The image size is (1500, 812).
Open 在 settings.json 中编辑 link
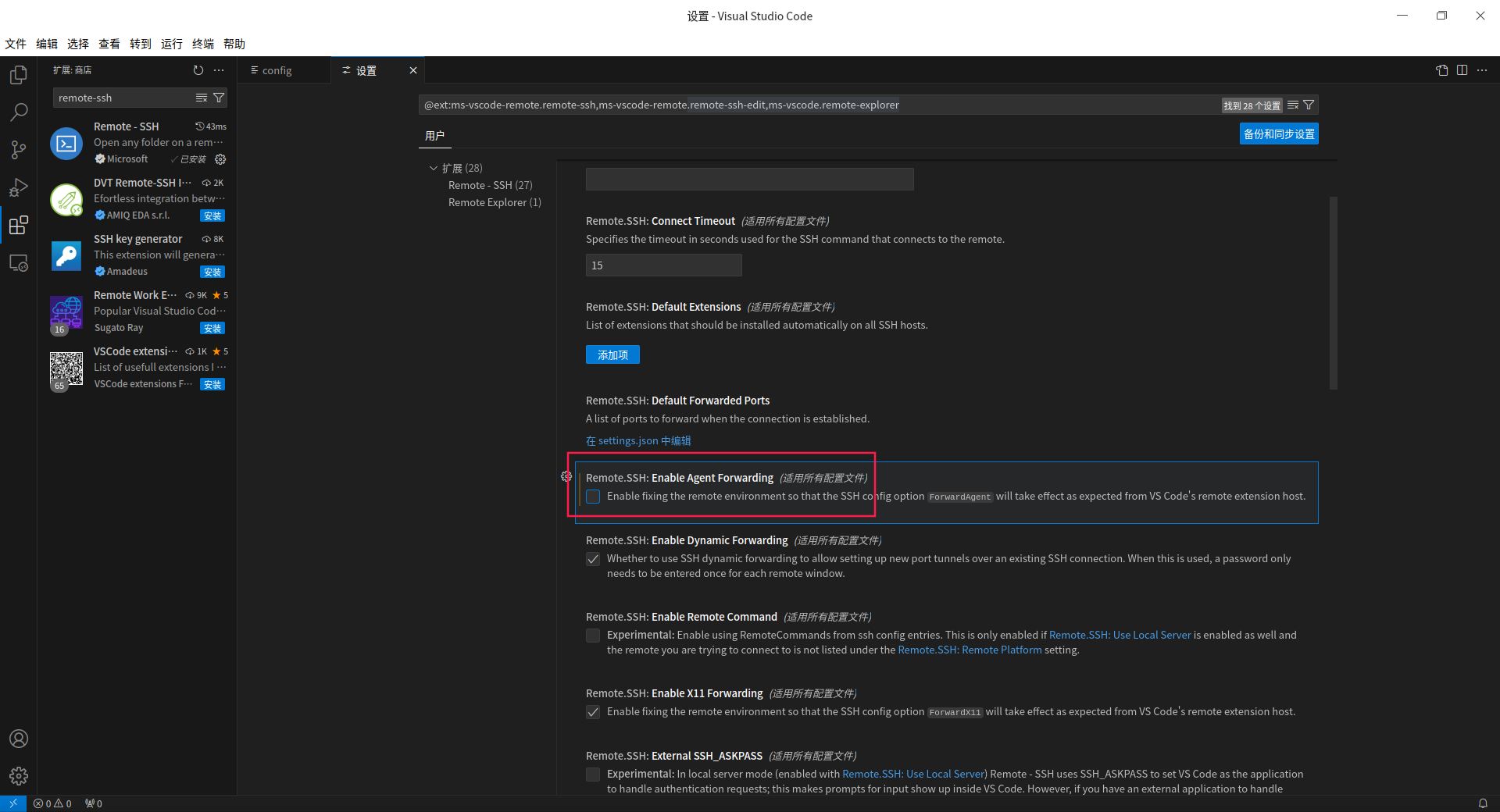638,440
